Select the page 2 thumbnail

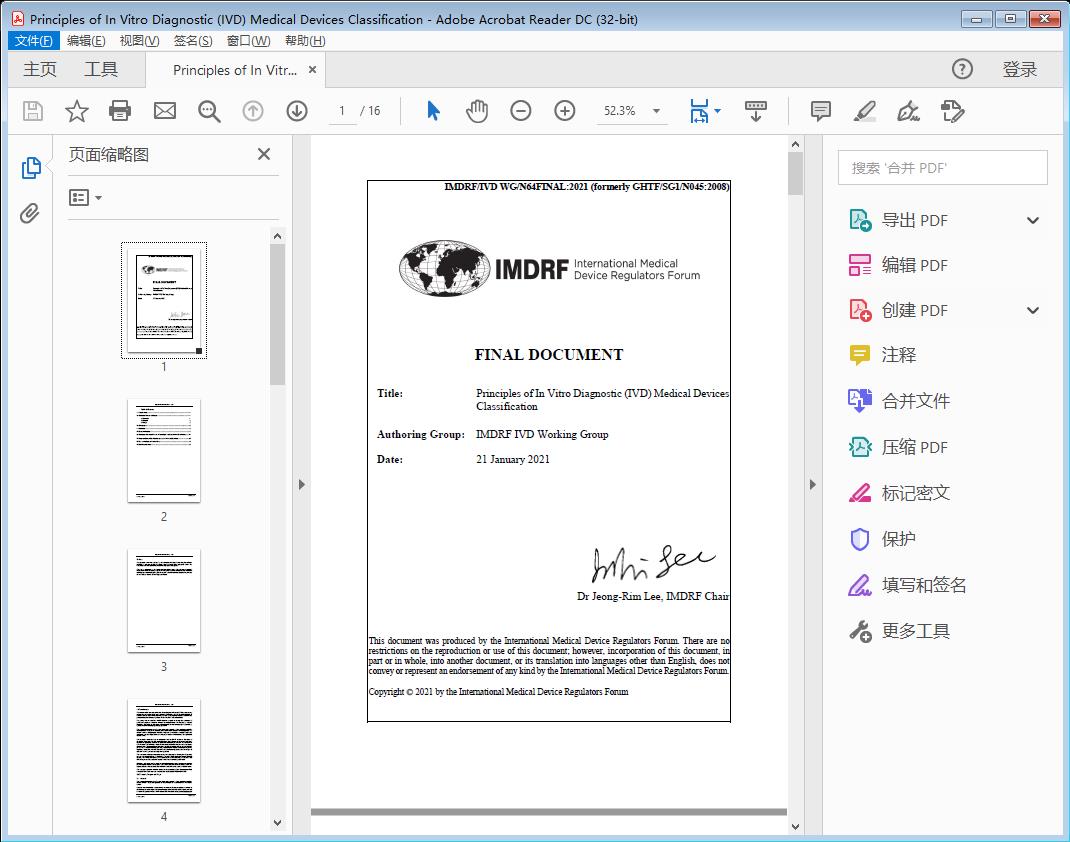164,451
